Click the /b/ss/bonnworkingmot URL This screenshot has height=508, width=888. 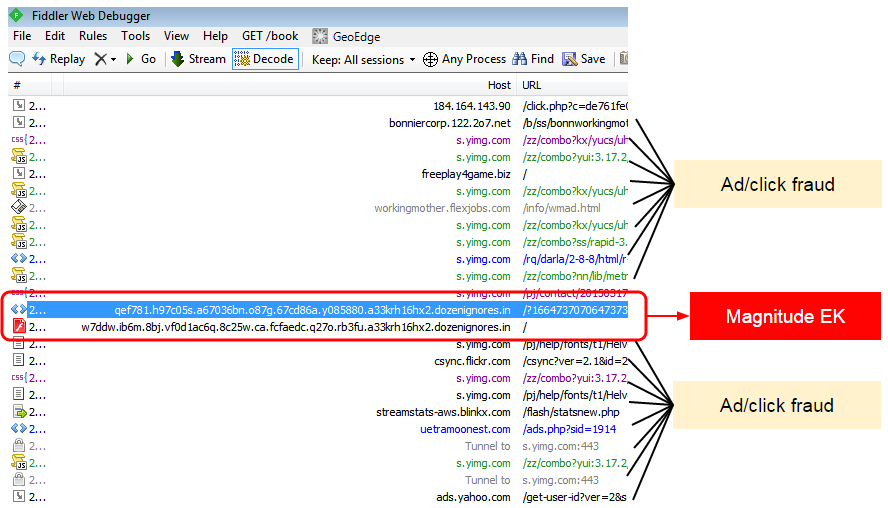pyautogui.click(x=574, y=123)
